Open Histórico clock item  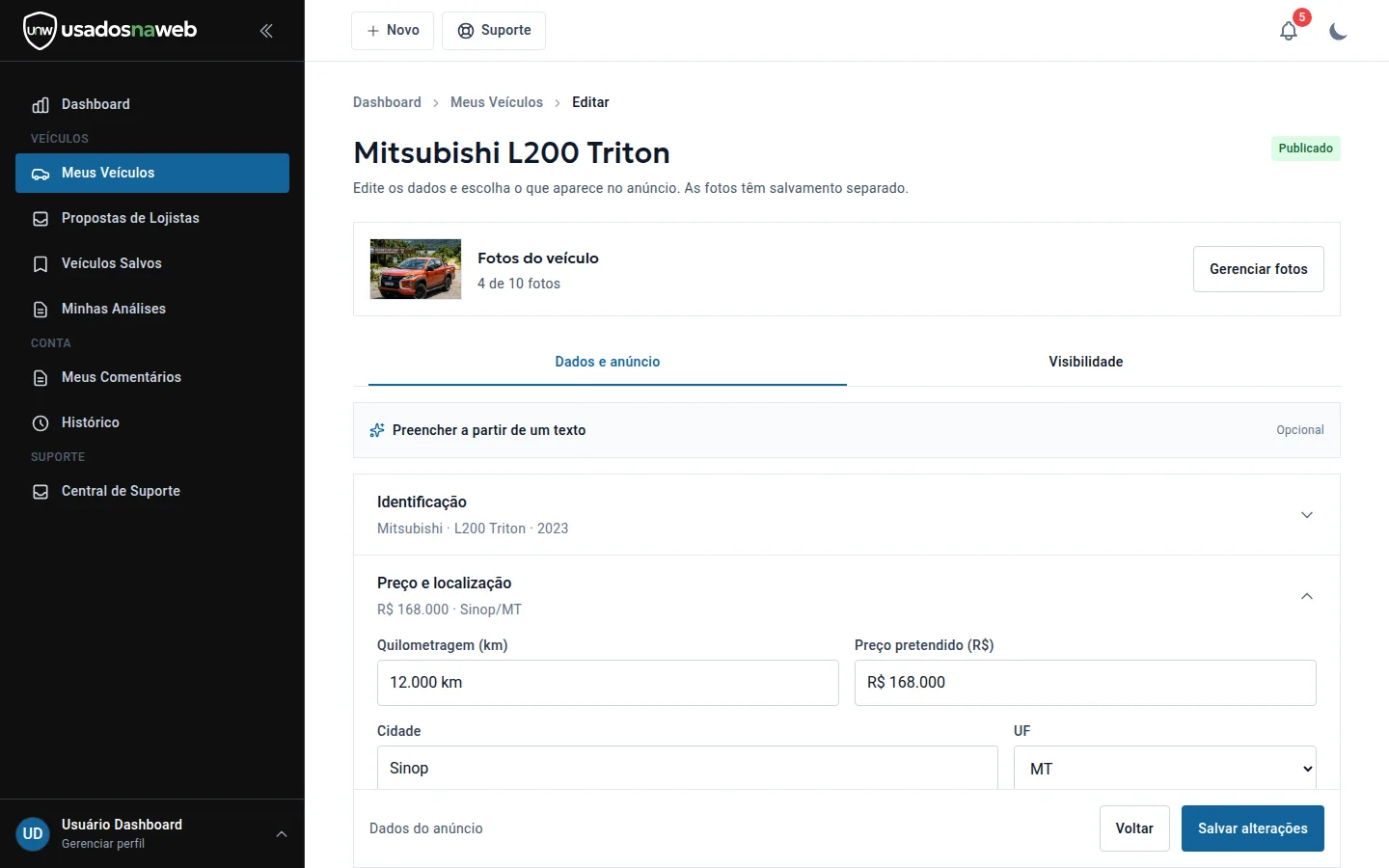152,422
